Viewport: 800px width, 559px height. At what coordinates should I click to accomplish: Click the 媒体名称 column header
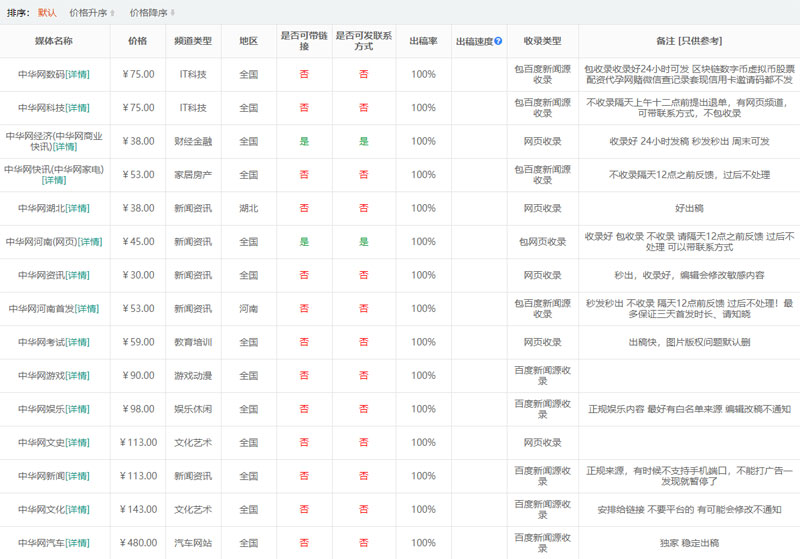click(54, 41)
